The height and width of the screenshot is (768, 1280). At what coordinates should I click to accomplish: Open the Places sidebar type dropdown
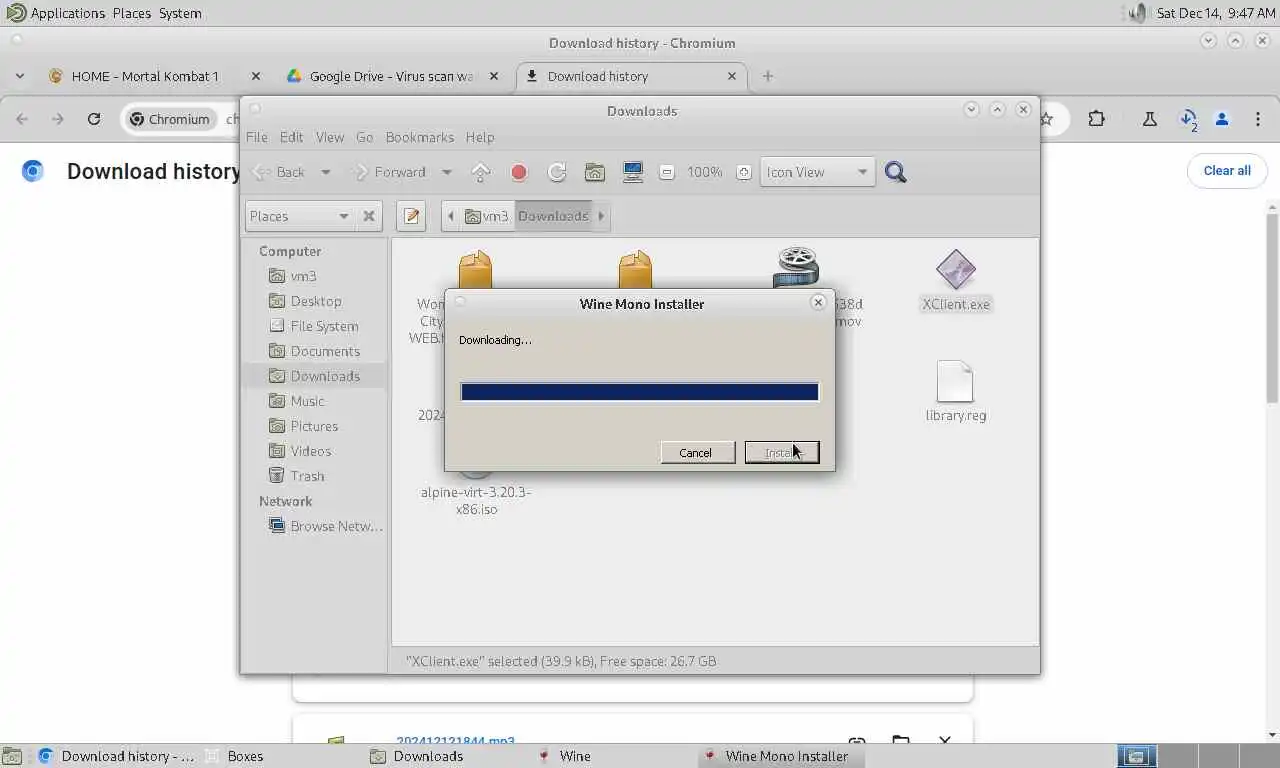tap(300, 216)
